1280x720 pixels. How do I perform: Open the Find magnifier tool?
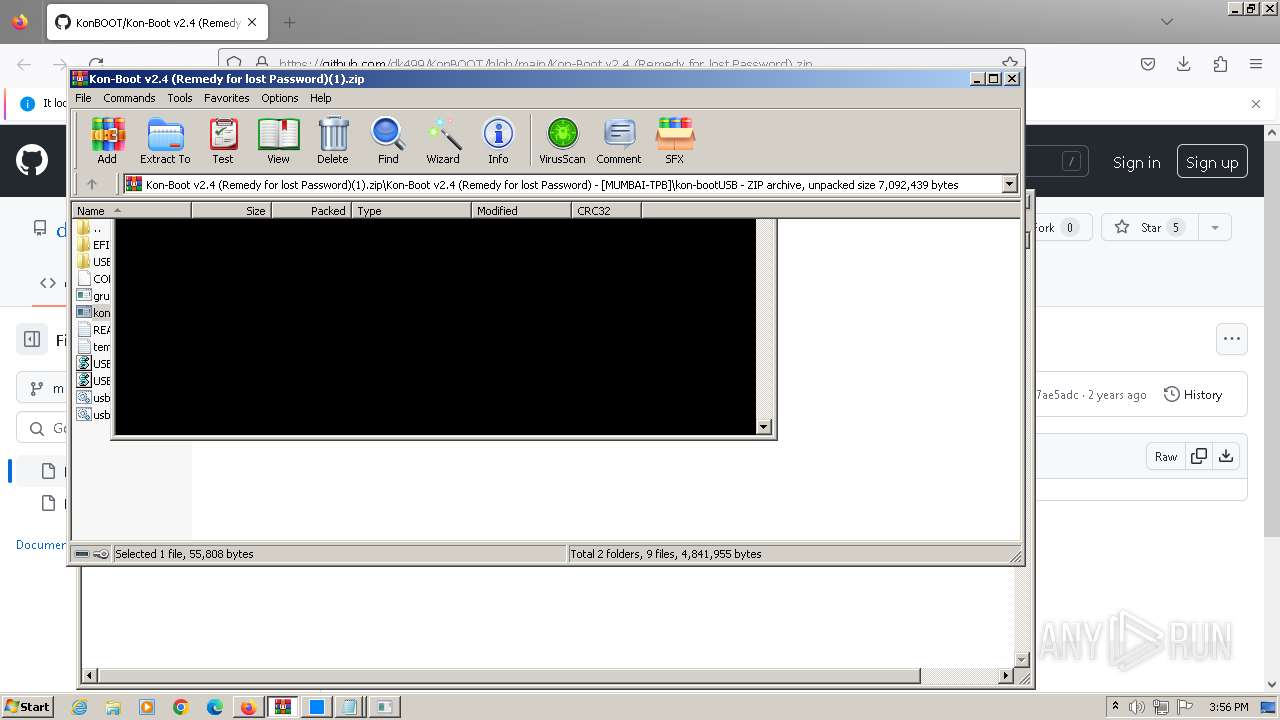[388, 140]
